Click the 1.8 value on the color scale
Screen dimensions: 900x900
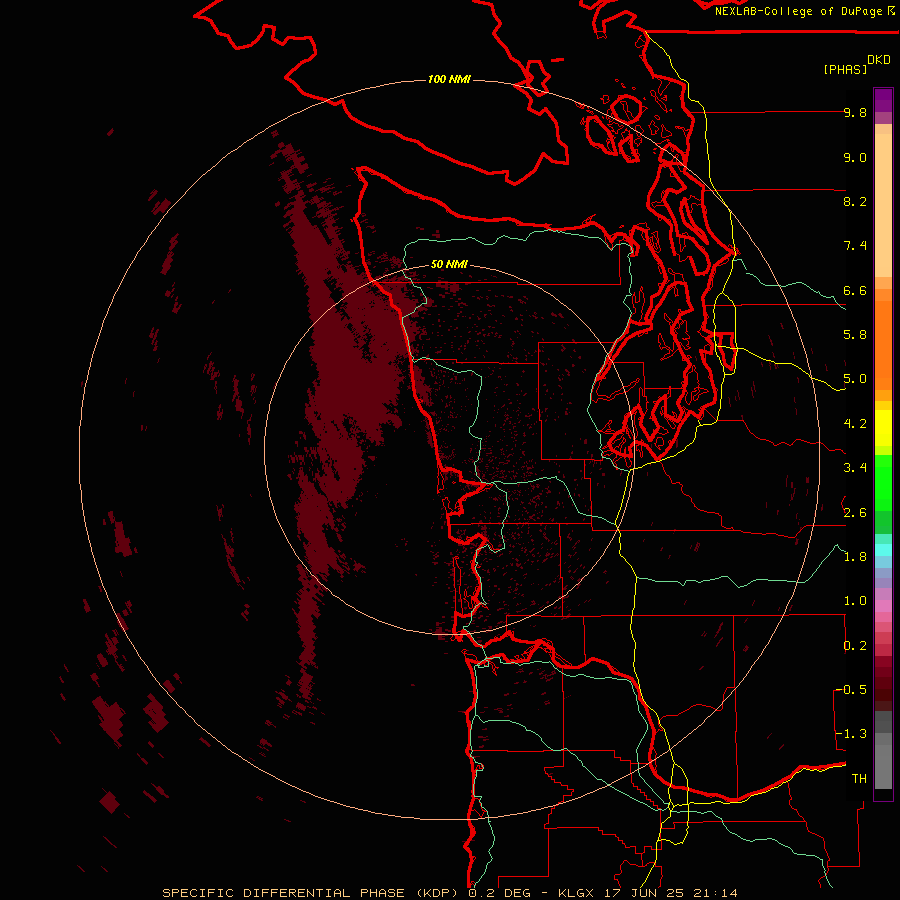click(x=855, y=557)
